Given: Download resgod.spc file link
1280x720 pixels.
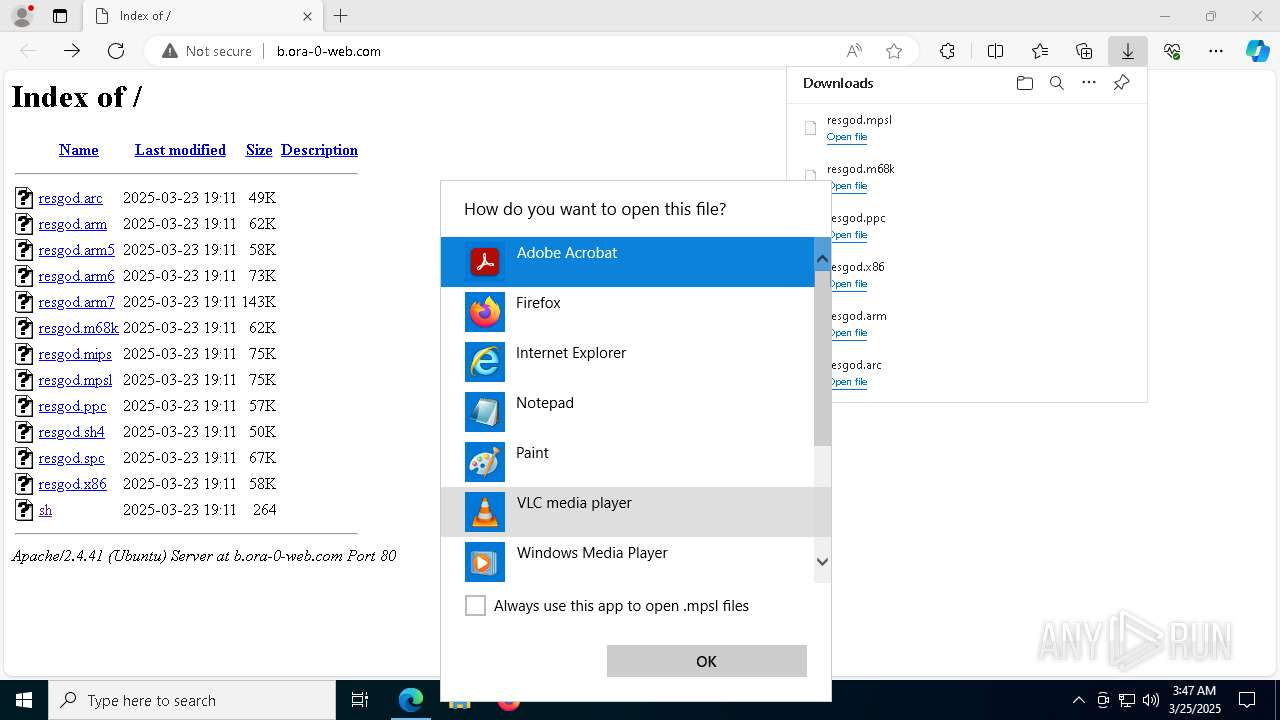Looking at the screenshot, I should tap(71, 458).
